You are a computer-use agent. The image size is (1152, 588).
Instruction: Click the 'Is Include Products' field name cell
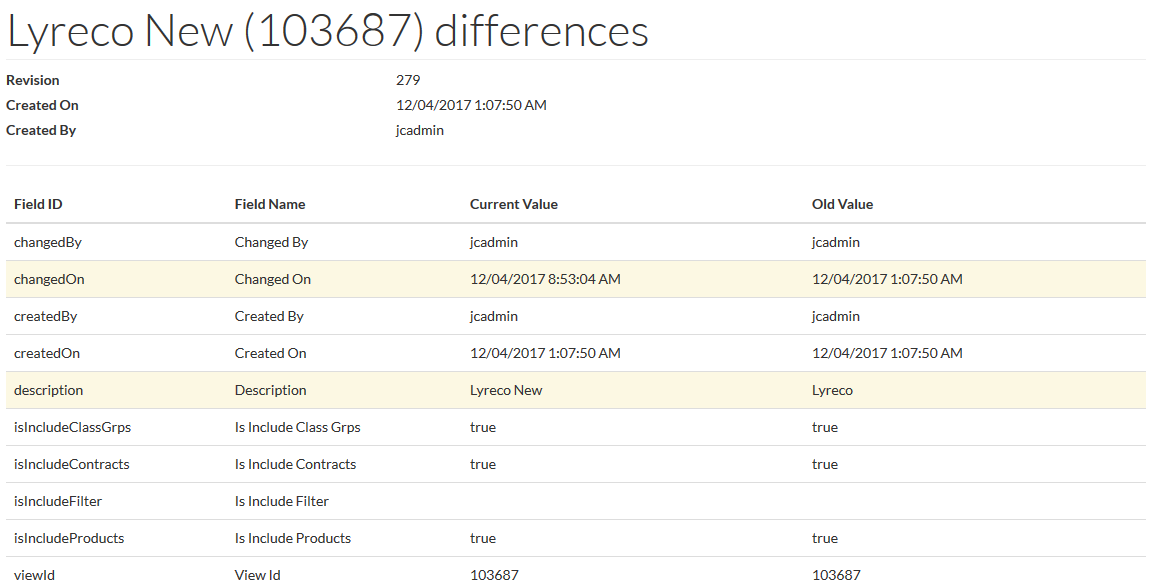(x=293, y=538)
